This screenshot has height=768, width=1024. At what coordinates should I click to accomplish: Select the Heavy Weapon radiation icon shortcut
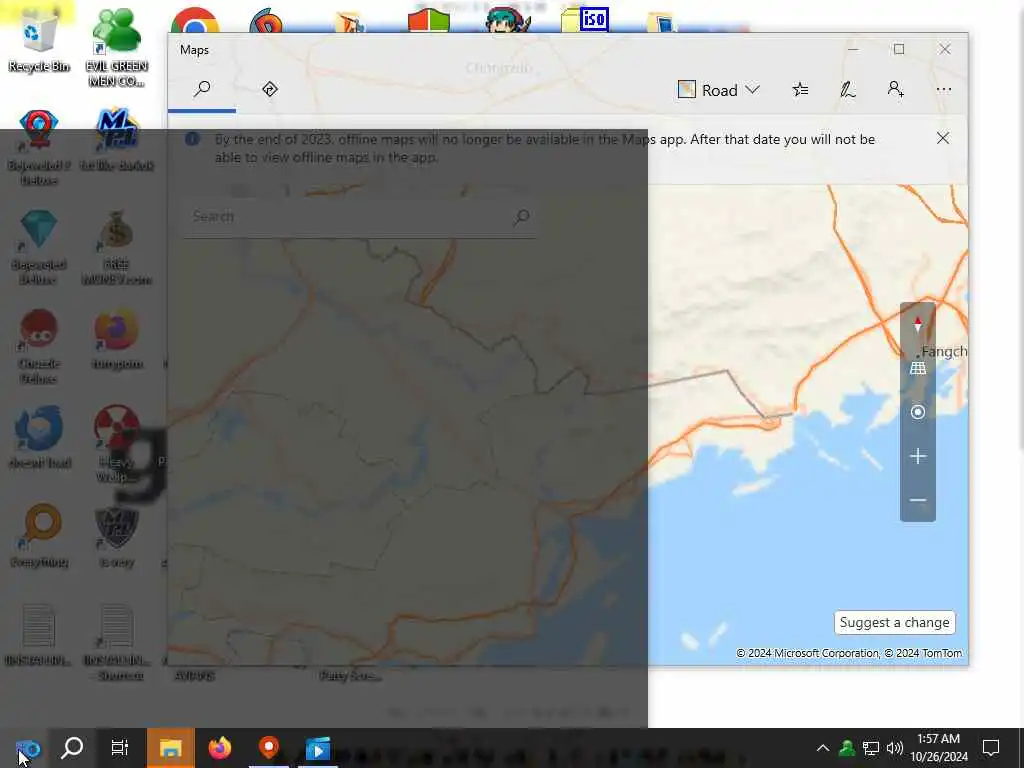(x=116, y=444)
